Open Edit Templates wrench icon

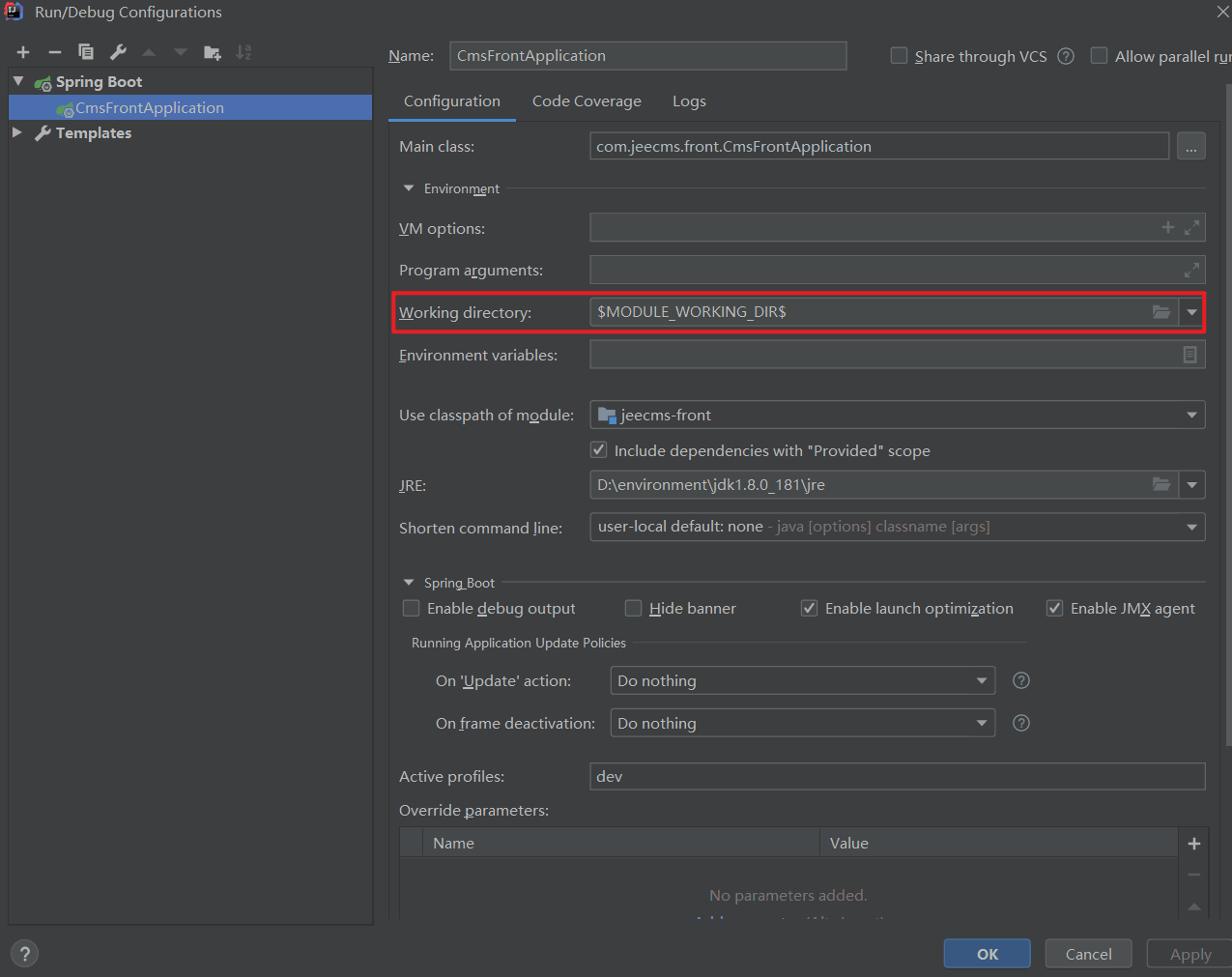[x=118, y=52]
